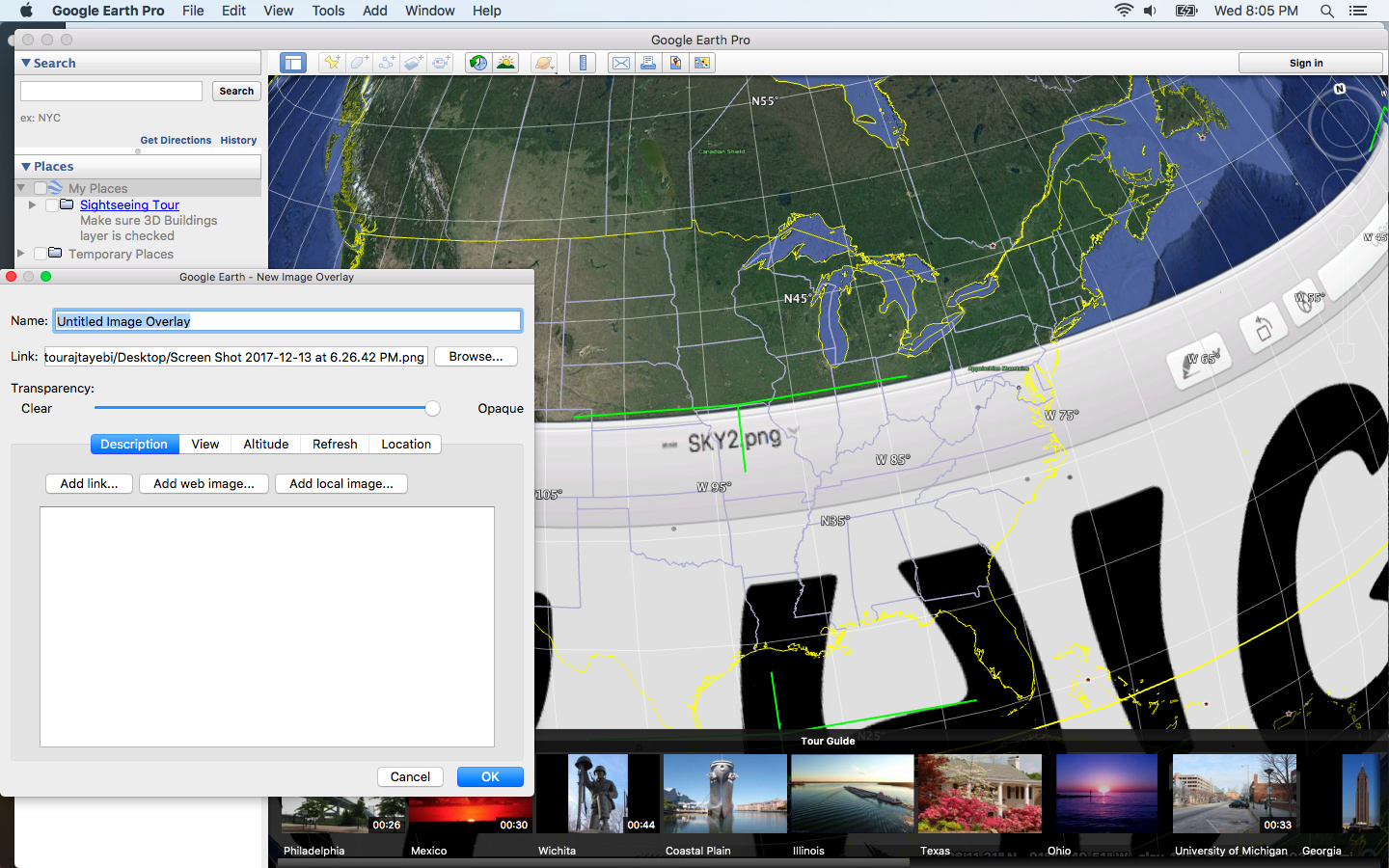Open the Help menu
The height and width of the screenshot is (868, 1389).
click(x=487, y=11)
